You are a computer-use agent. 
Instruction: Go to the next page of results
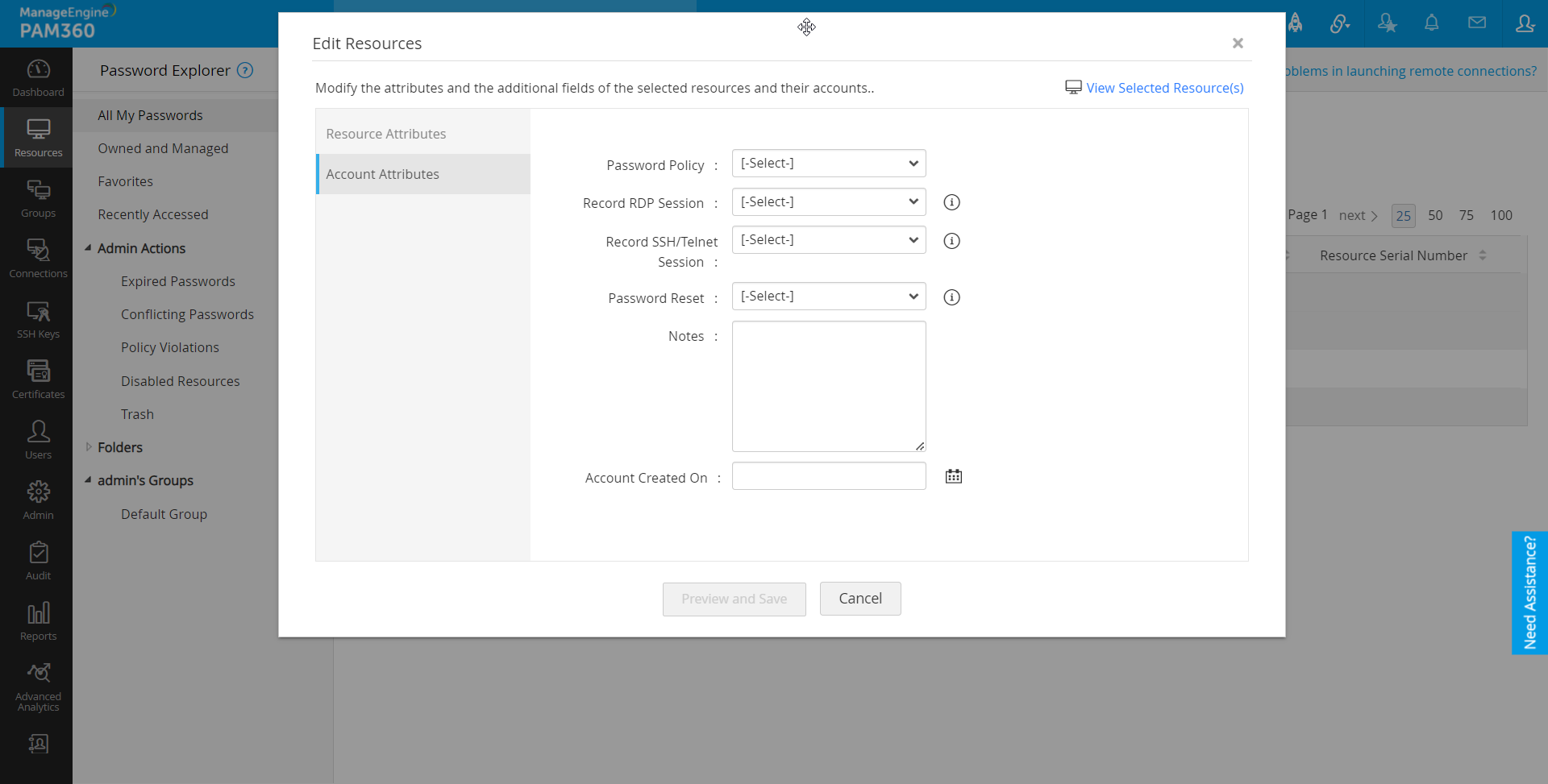click(x=1359, y=215)
